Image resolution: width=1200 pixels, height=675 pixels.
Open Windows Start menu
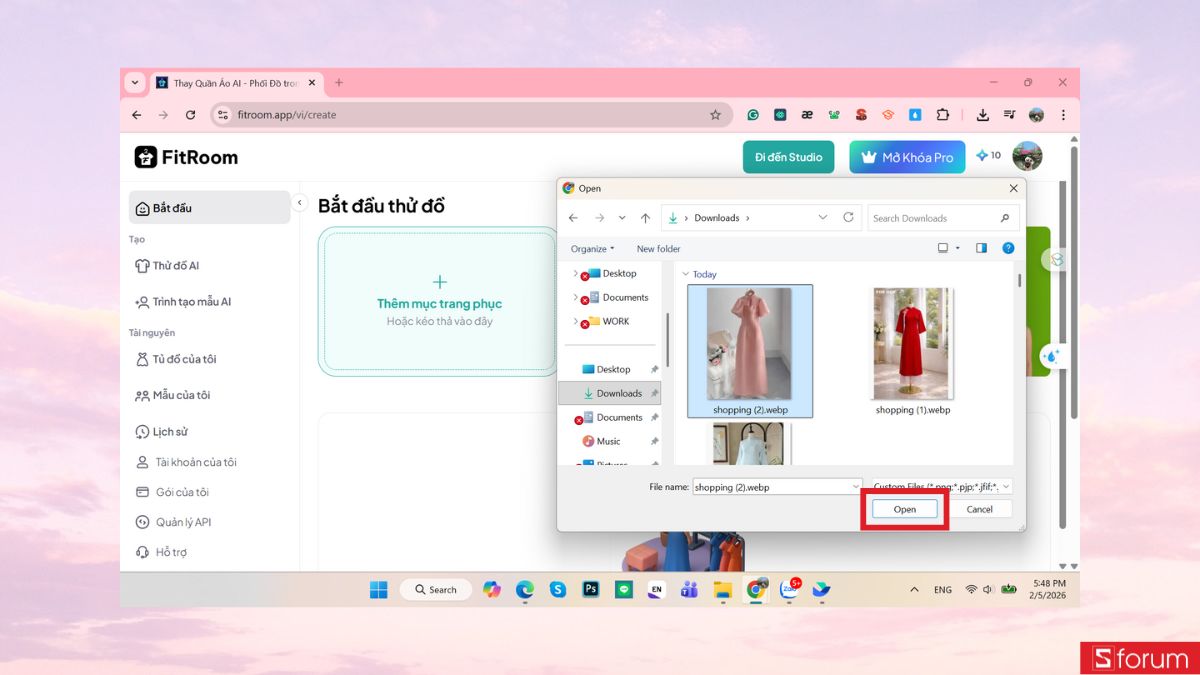379,590
